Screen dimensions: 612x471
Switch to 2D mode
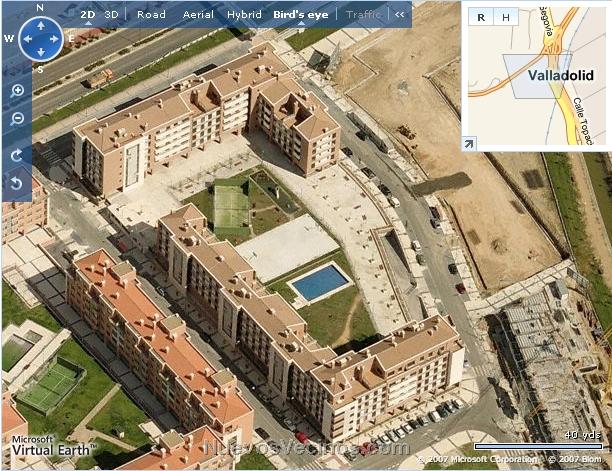(x=88, y=15)
